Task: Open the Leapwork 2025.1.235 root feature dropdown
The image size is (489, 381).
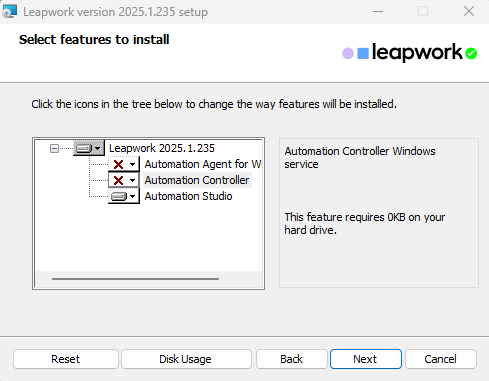Action: coord(89,148)
